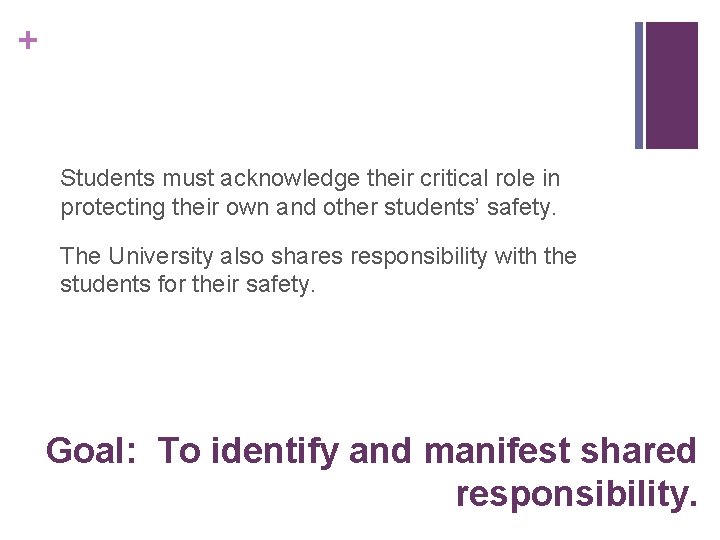
Task: Click the dark purple rectangle block
Action: coord(672,85)
